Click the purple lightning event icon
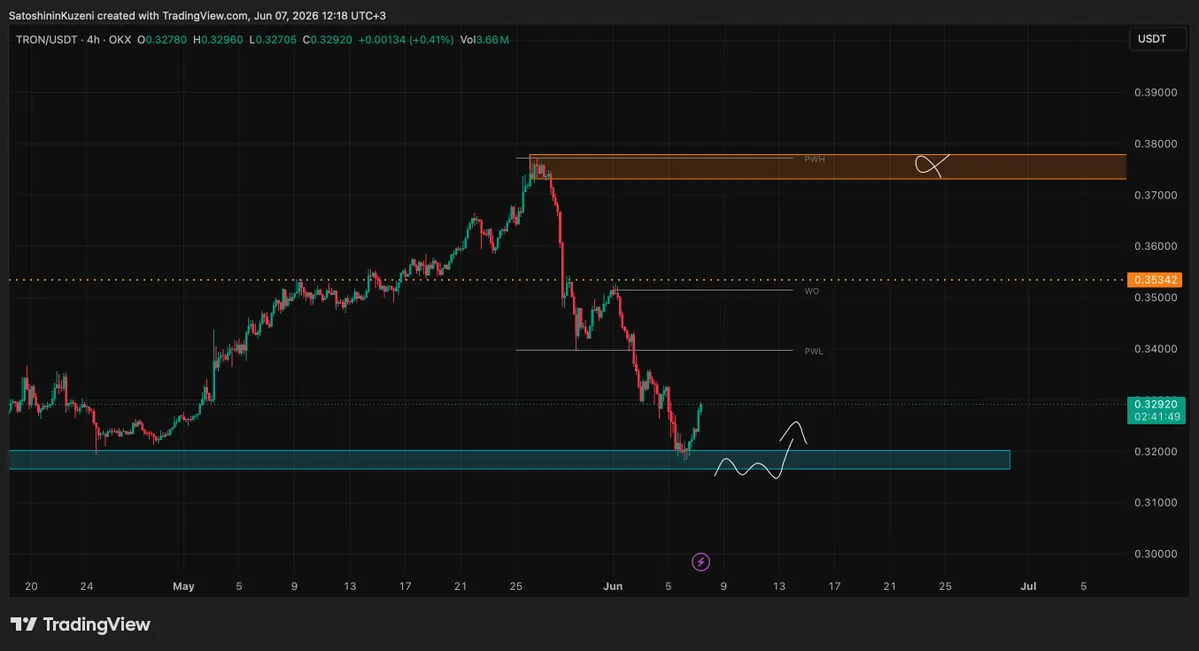This screenshot has width=1199, height=651. point(700,562)
